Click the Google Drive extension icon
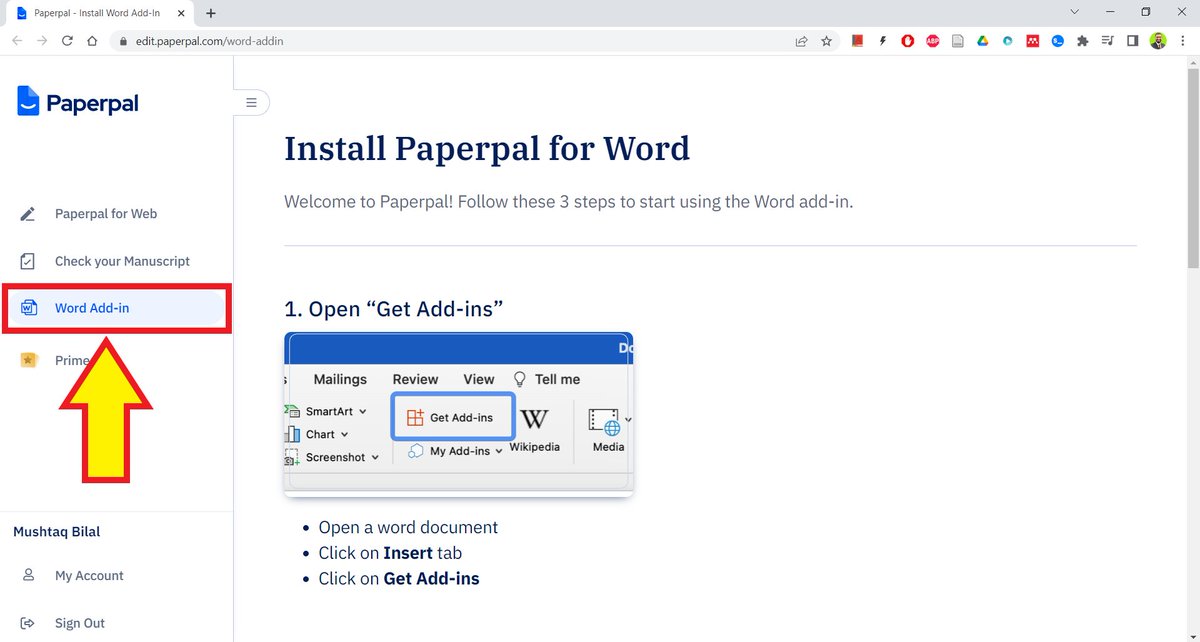Viewport: 1200px width, 642px height. (982, 41)
